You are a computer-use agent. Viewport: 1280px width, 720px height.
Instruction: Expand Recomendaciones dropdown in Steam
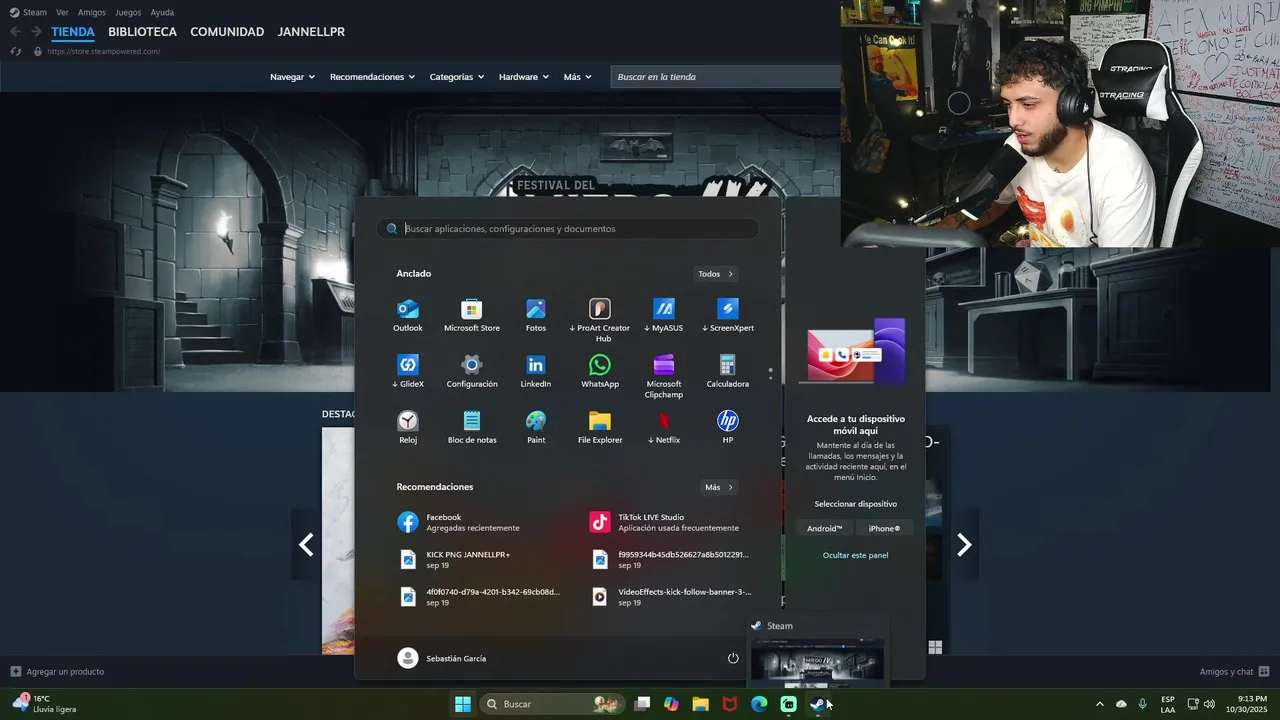(373, 77)
